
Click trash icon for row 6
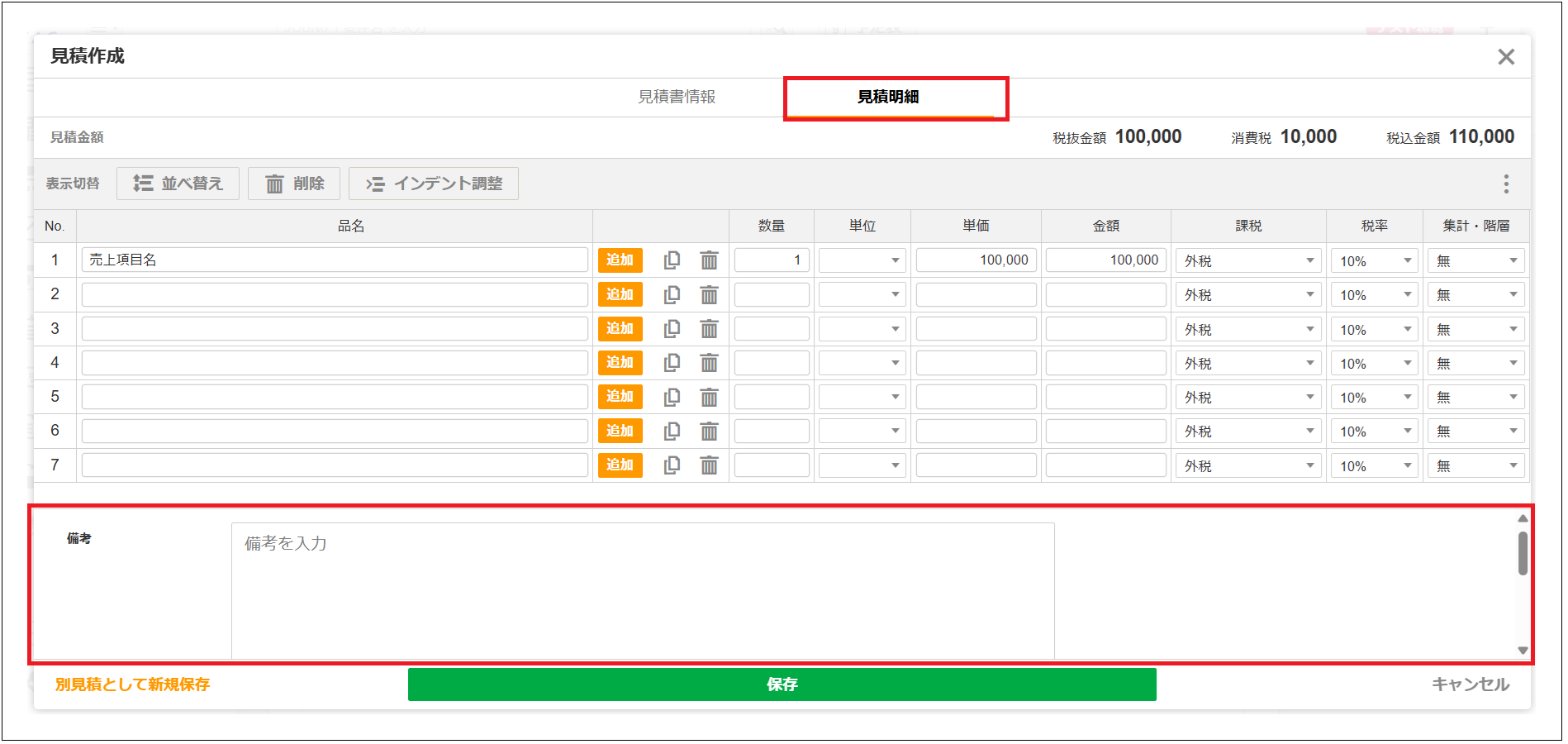709,431
